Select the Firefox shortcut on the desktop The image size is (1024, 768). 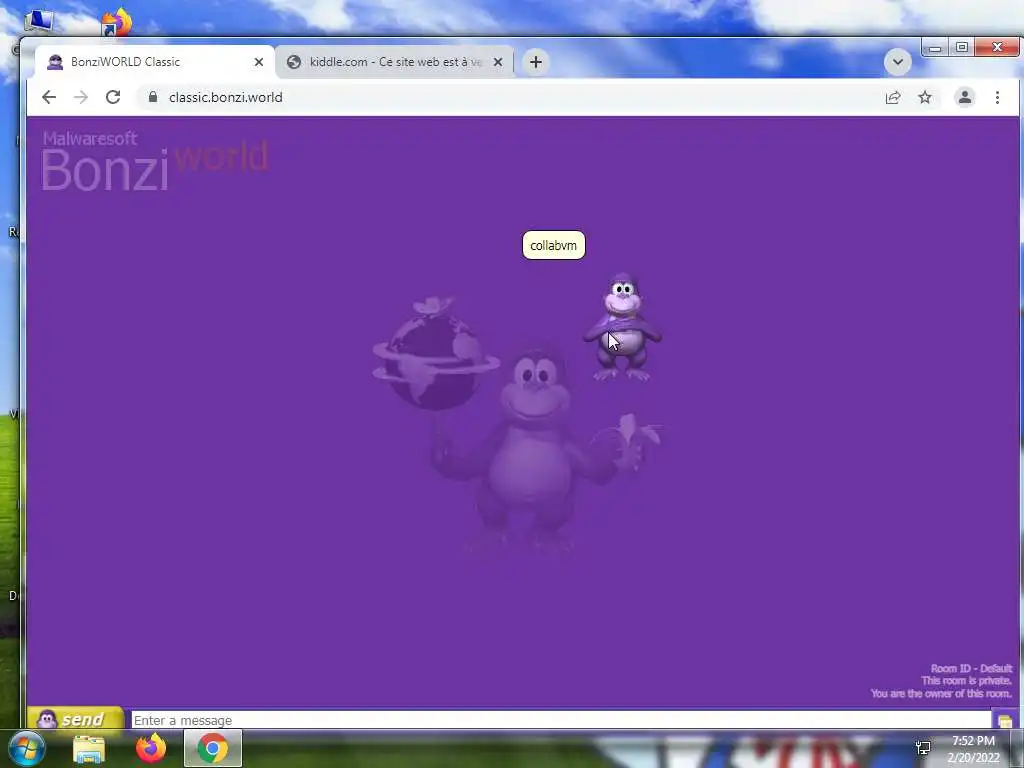tap(117, 20)
